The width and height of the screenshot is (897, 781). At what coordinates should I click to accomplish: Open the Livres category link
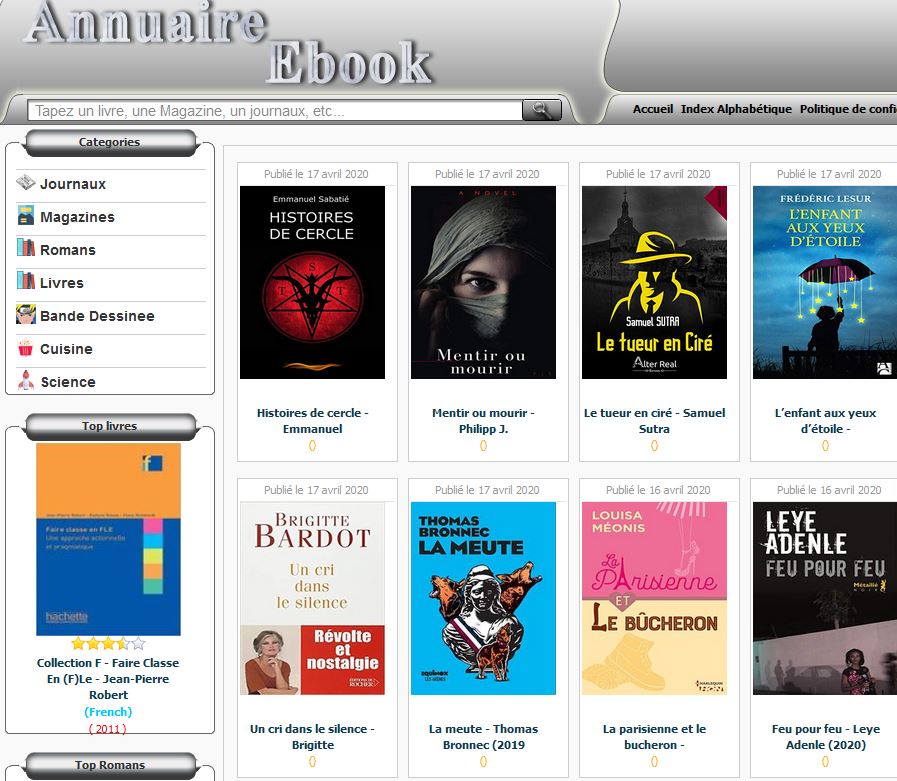tap(62, 283)
